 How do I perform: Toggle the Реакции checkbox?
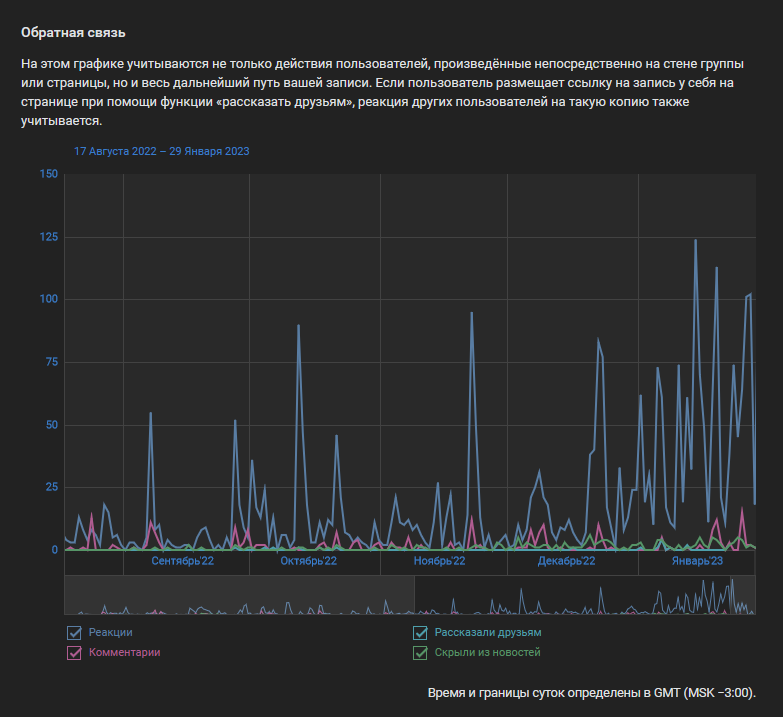[x=74, y=632]
